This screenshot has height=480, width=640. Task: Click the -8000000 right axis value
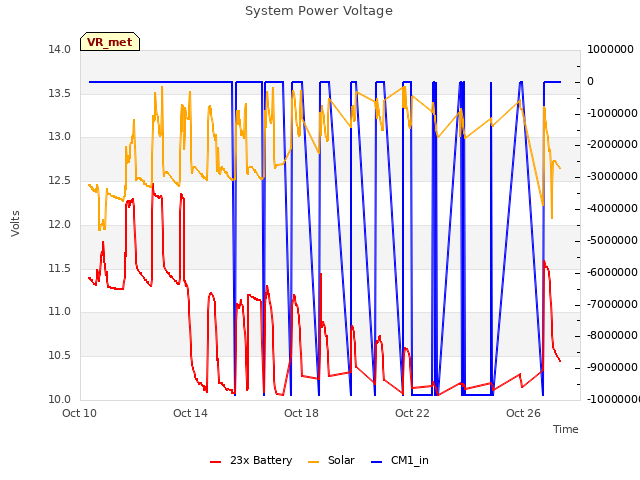(612, 336)
